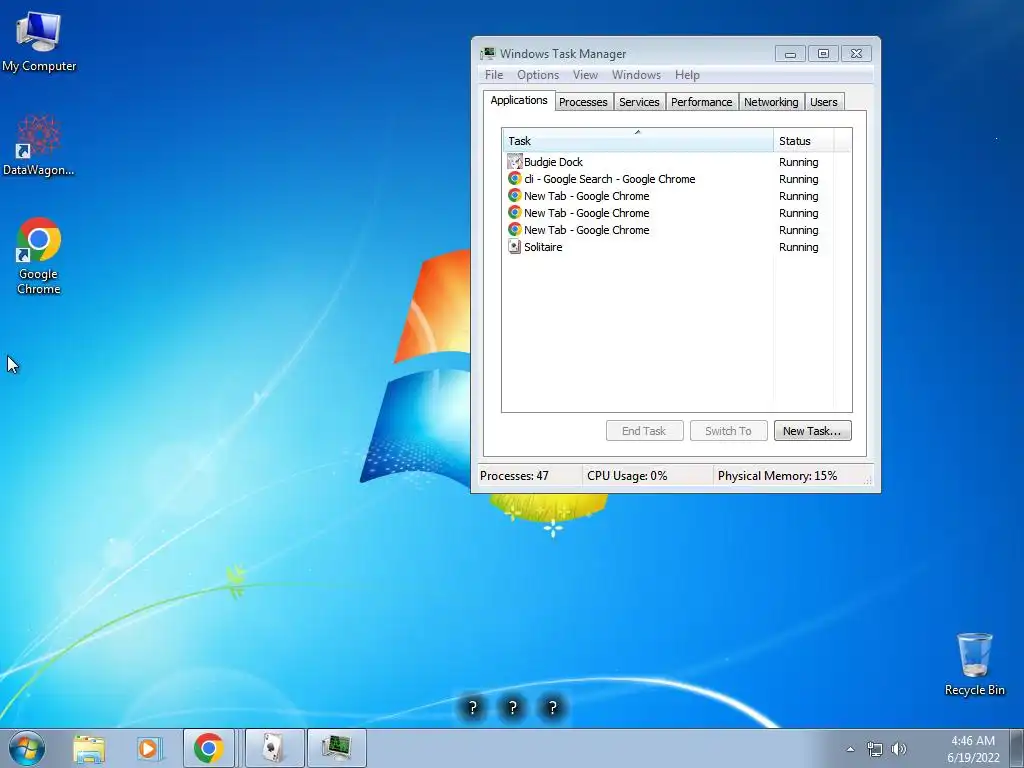Click the Running status of Budgie Dock
Image resolution: width=1024 pixels, height=768 pixels.
(798, 162)
